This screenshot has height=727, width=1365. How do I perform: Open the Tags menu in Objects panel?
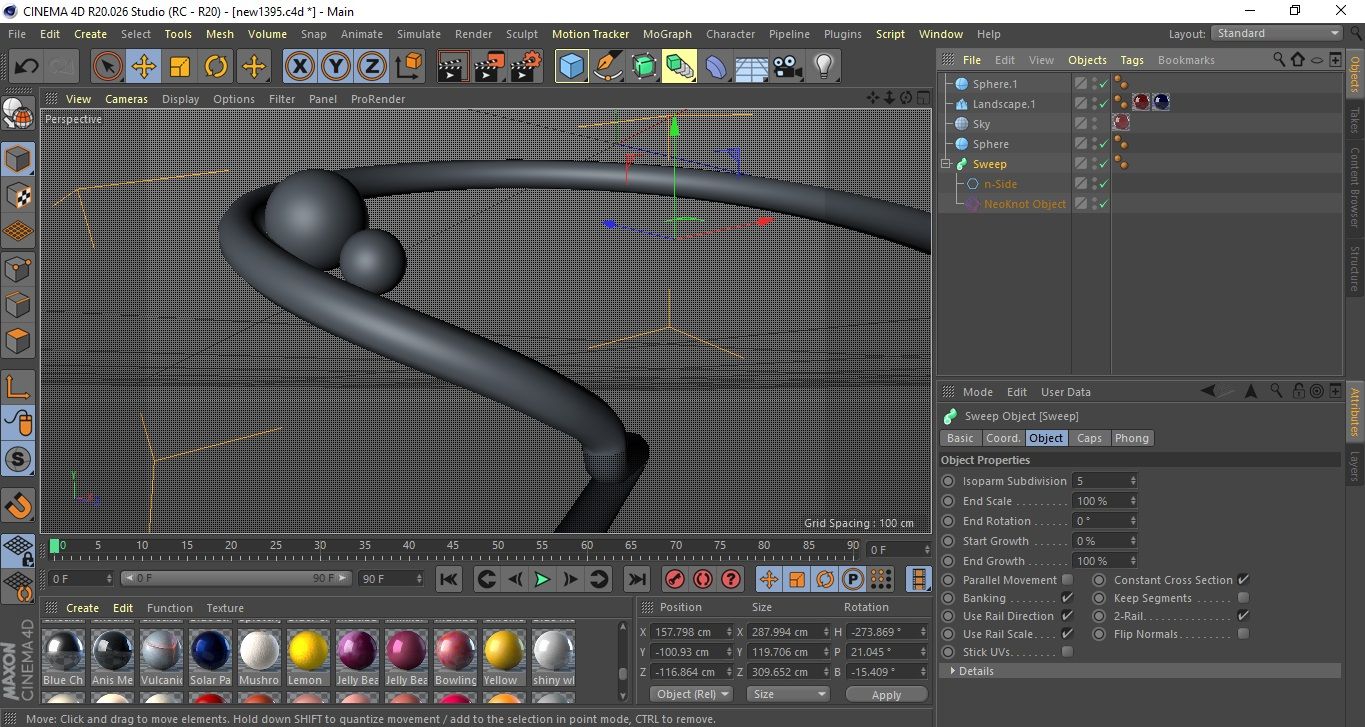[1132, 60]
